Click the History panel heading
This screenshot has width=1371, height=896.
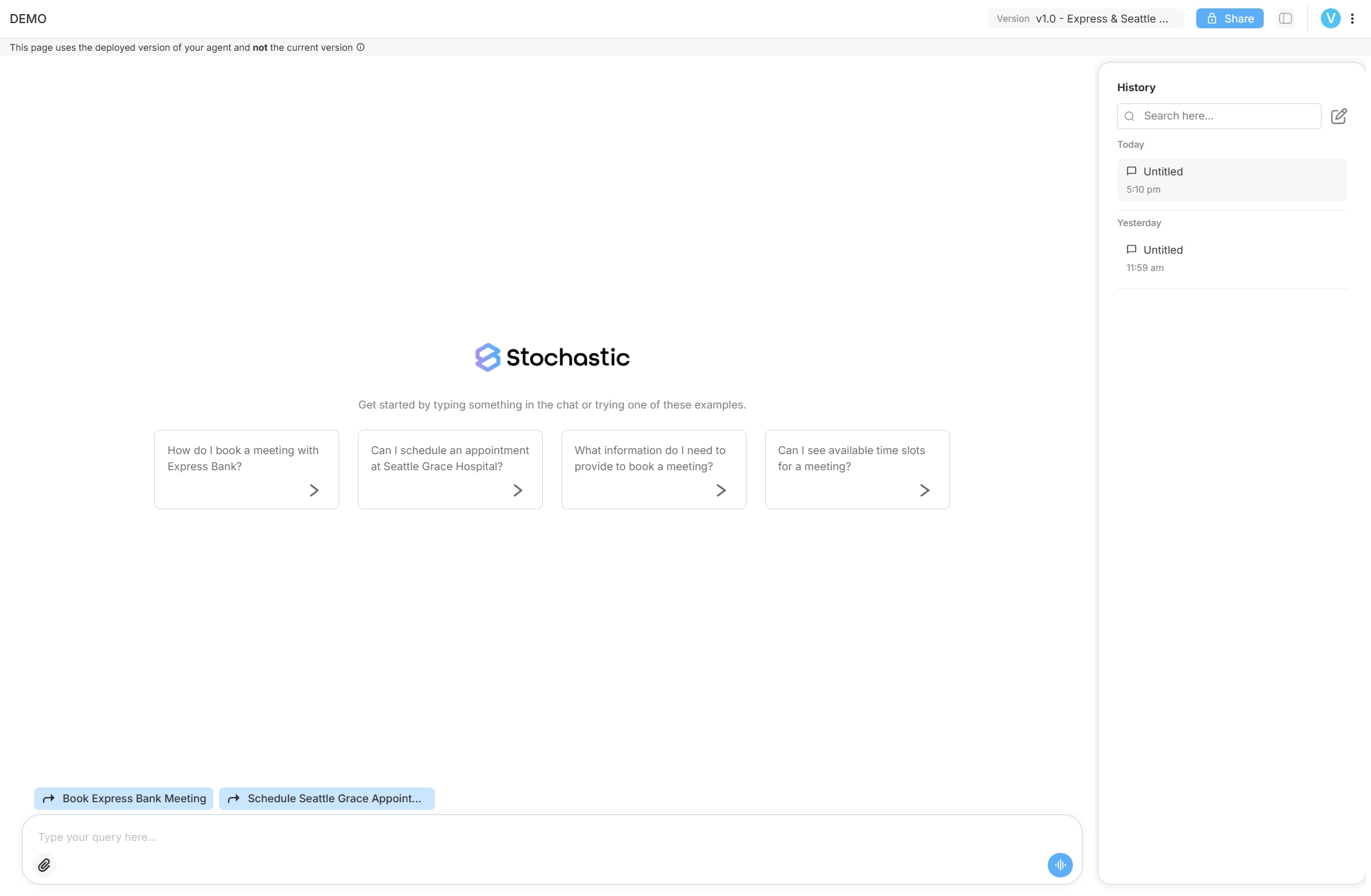point(1136,87)
